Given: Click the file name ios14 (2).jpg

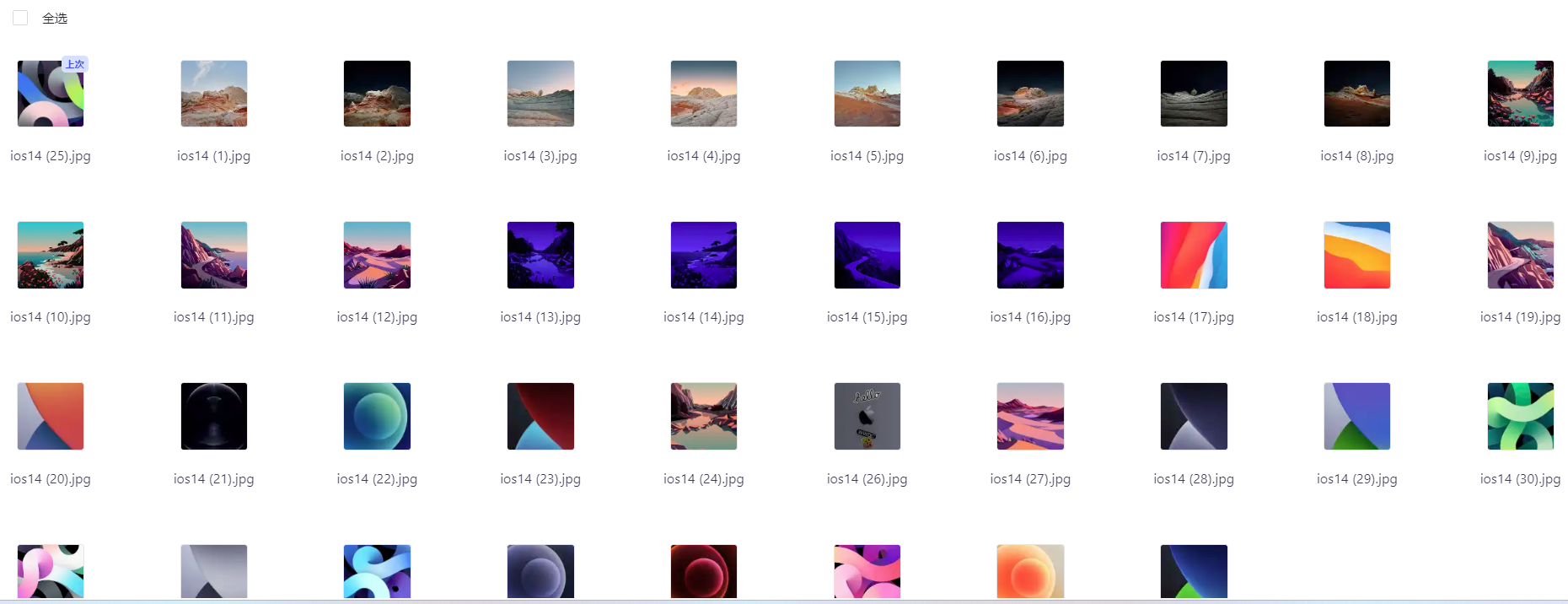Looking at the screenshot, I should [377, 156].
